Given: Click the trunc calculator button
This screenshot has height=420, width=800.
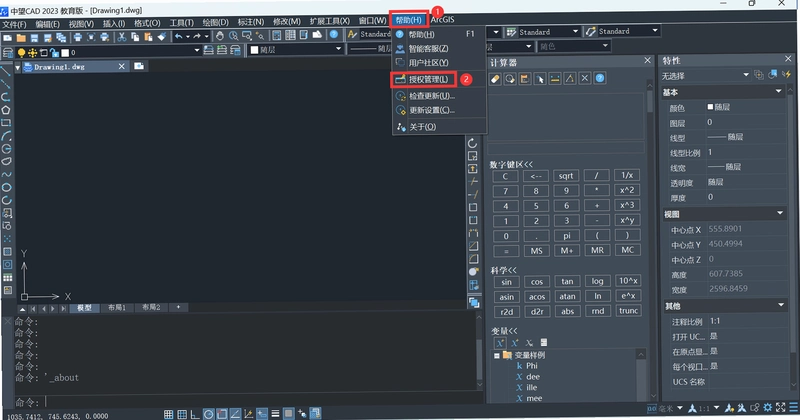Looking at the screenshot, I should [x=629, y=311].
